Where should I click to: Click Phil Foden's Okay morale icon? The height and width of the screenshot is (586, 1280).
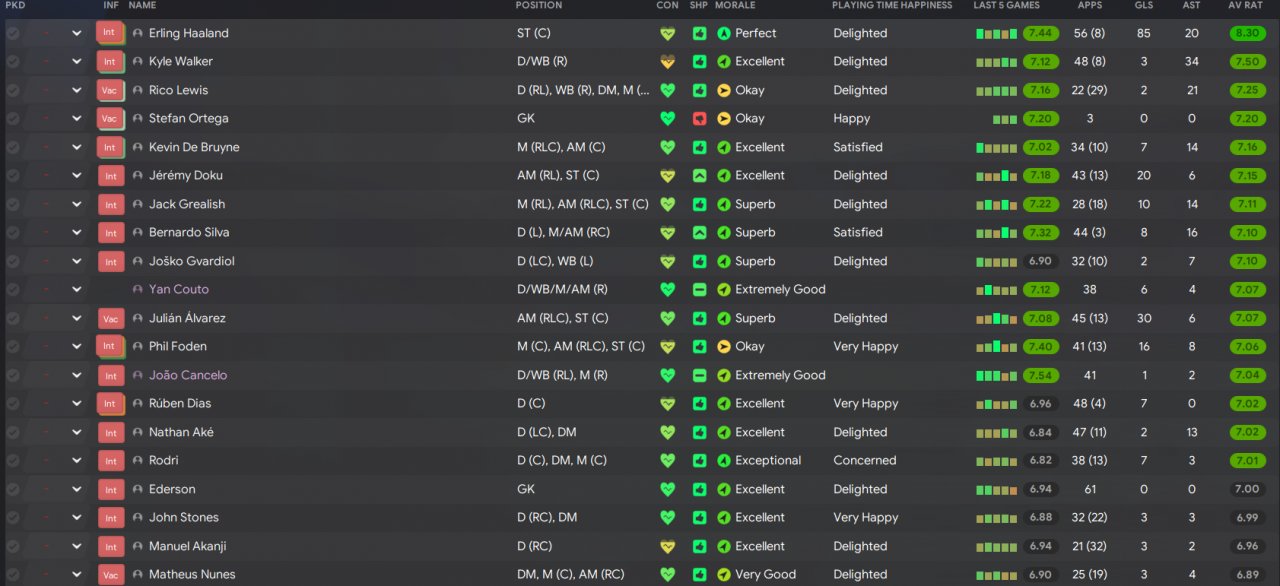pos(724,347)
